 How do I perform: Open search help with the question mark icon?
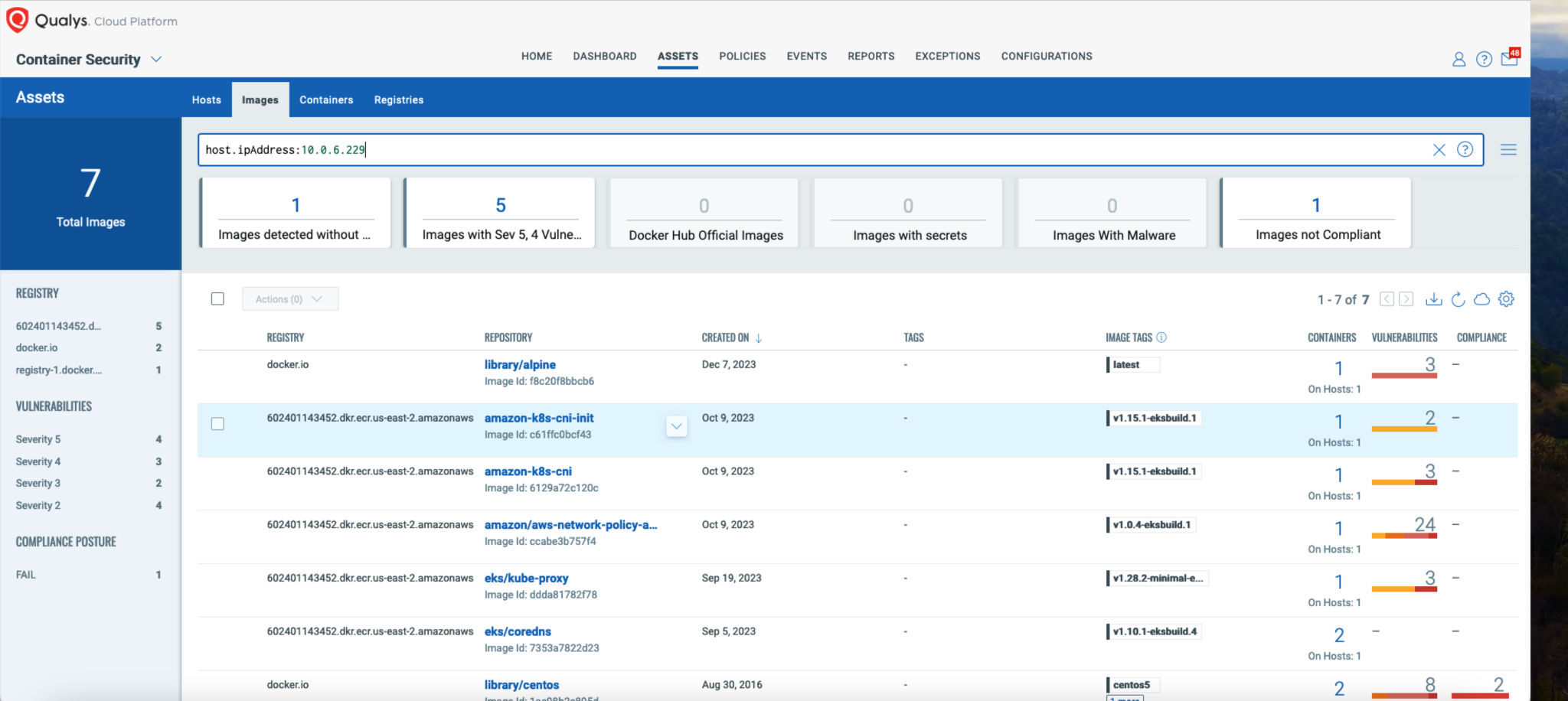point(1466,150)
